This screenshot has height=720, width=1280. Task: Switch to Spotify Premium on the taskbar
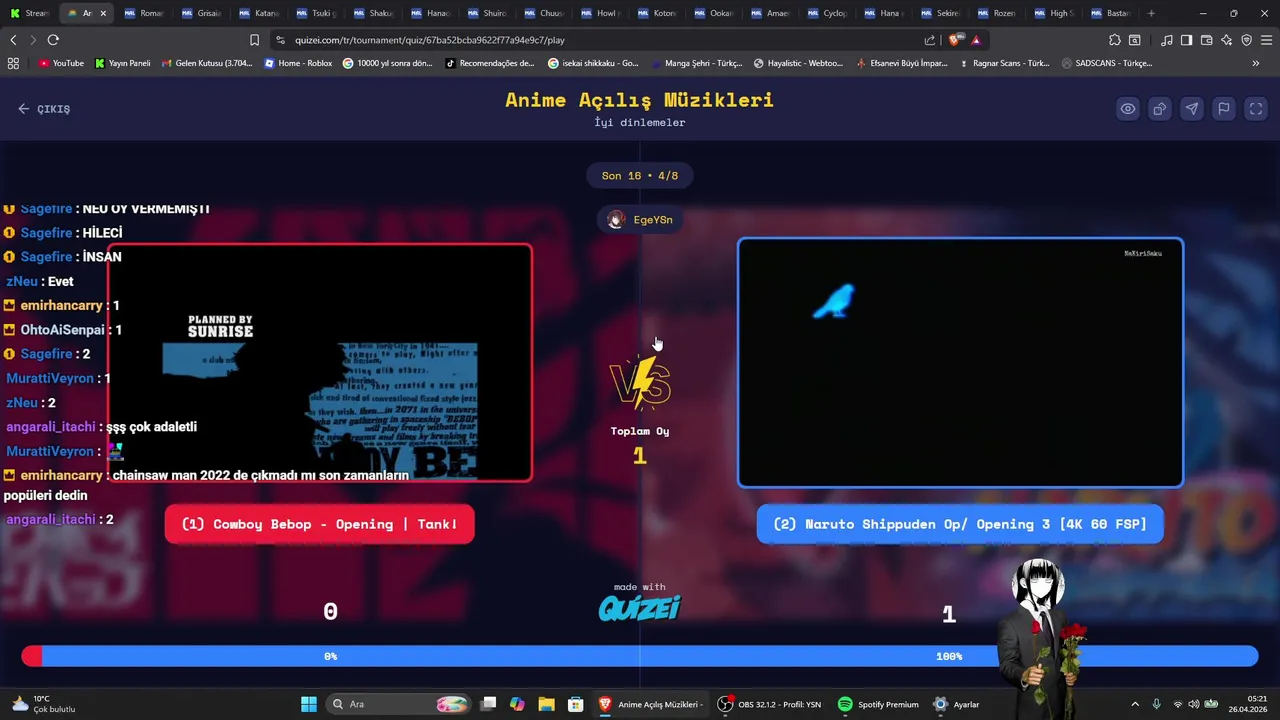878,704
